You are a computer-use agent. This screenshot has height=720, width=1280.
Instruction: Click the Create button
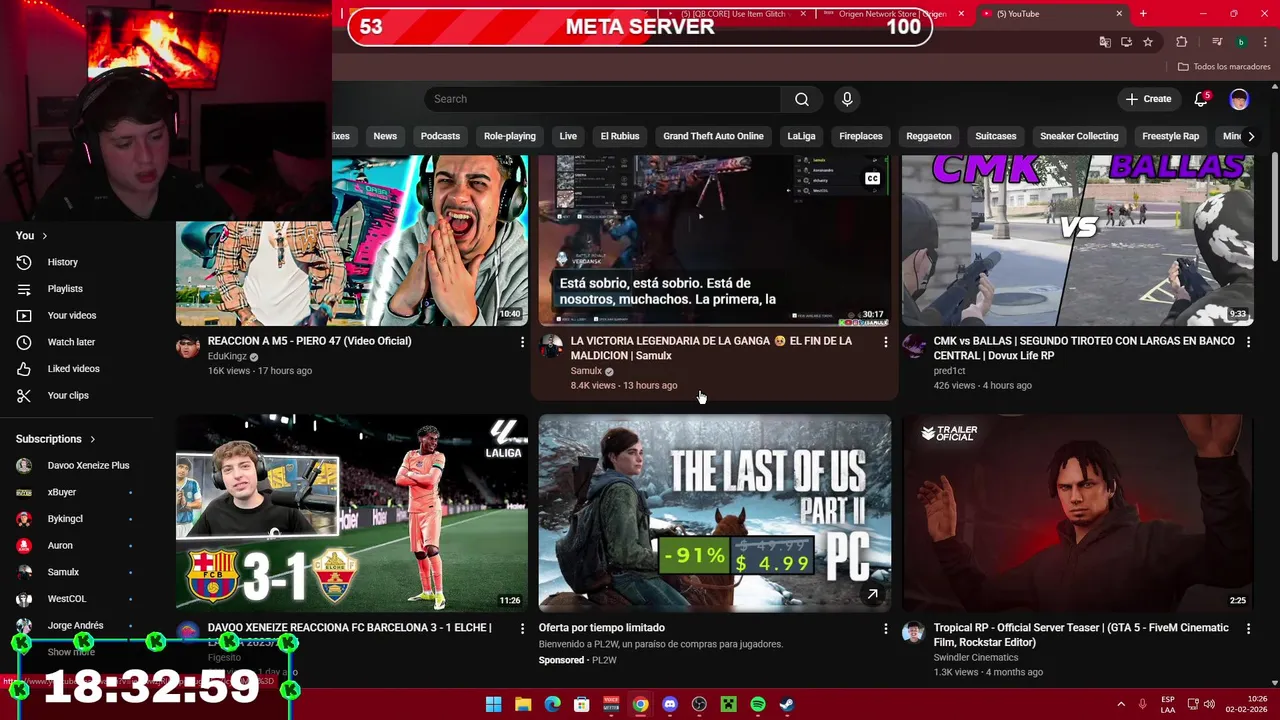coord(1148,99)
